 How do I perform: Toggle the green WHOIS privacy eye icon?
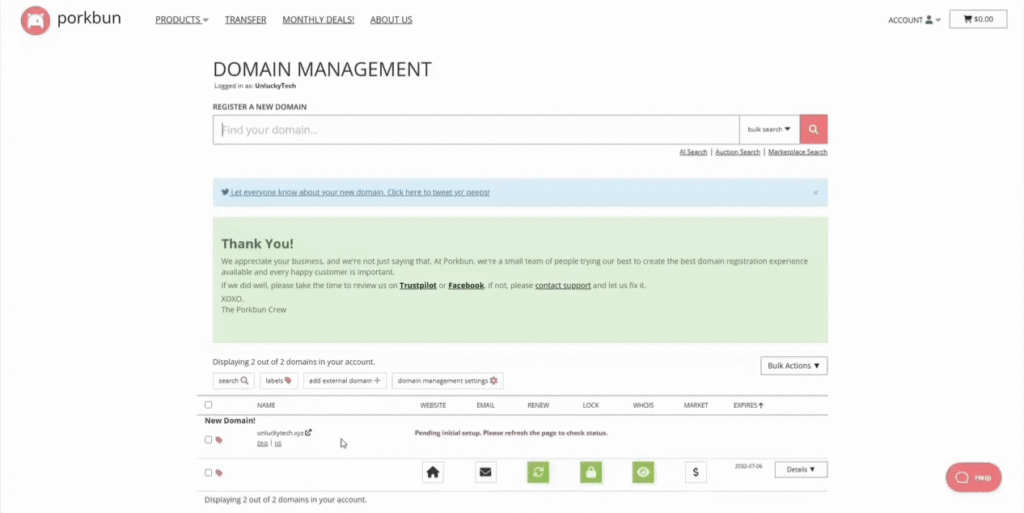pos(643,472)
